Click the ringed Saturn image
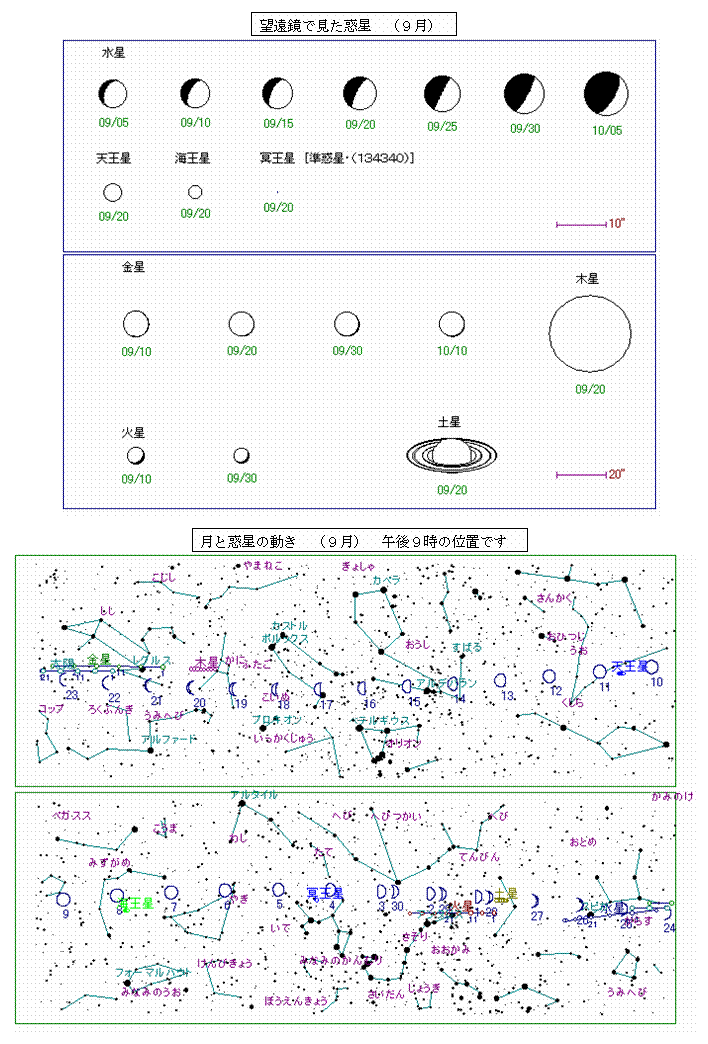 pyautogui.click(x=452, y=455)
